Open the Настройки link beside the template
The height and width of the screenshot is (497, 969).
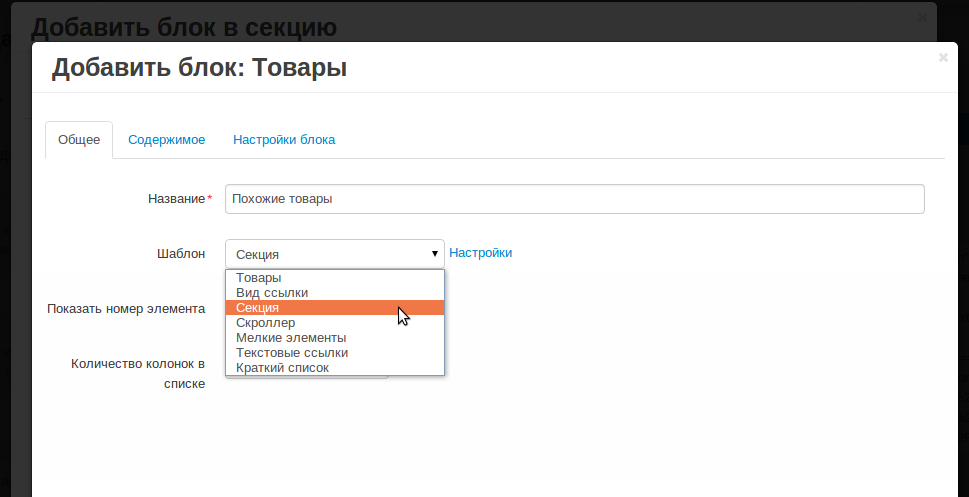point(480,253)
